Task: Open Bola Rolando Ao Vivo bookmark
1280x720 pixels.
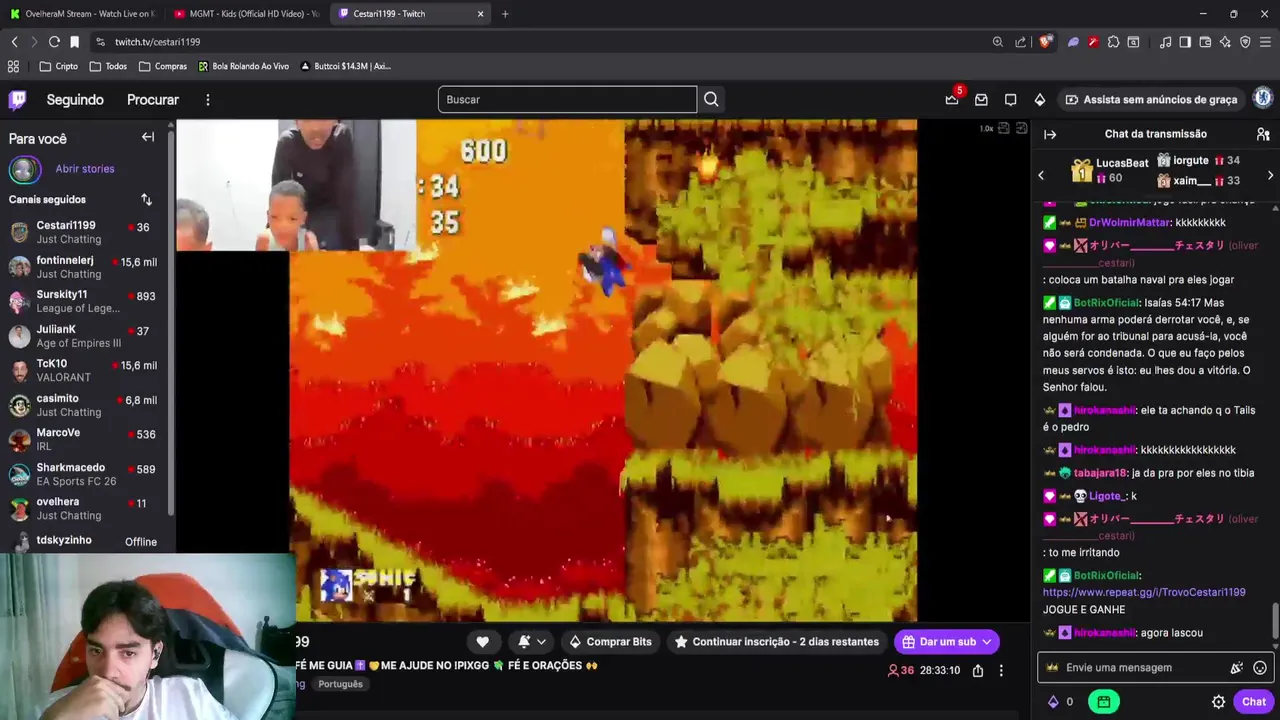Action: pyautogui.click(x=243, y=66)
